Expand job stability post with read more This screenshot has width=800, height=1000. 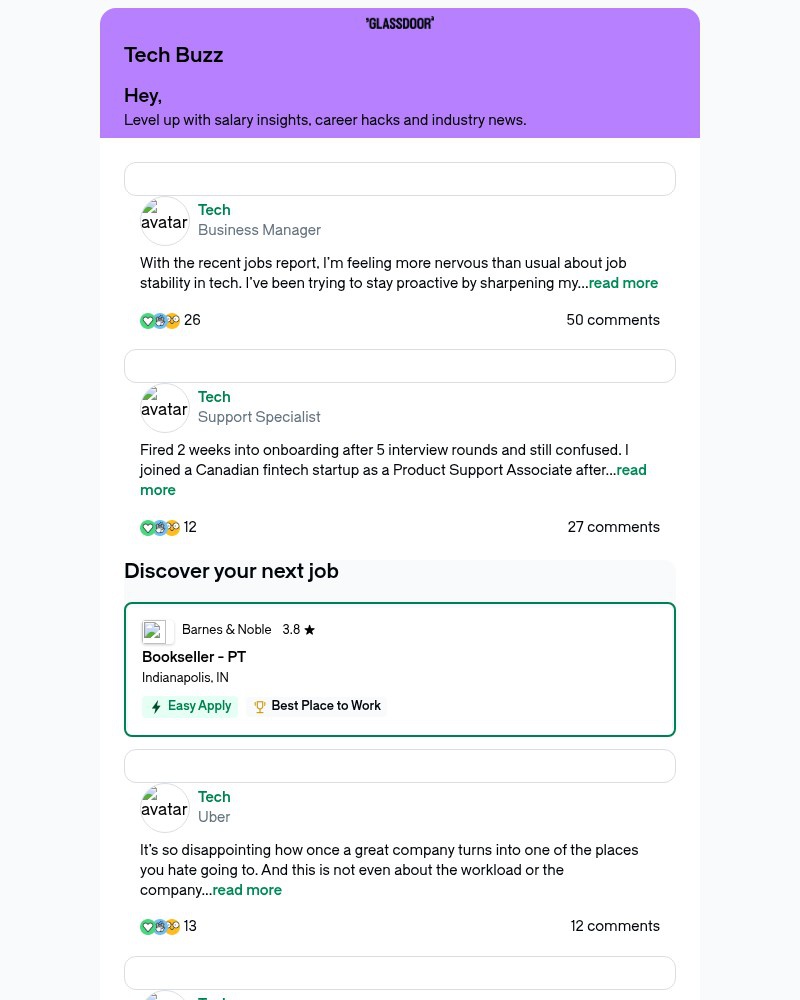623,283
